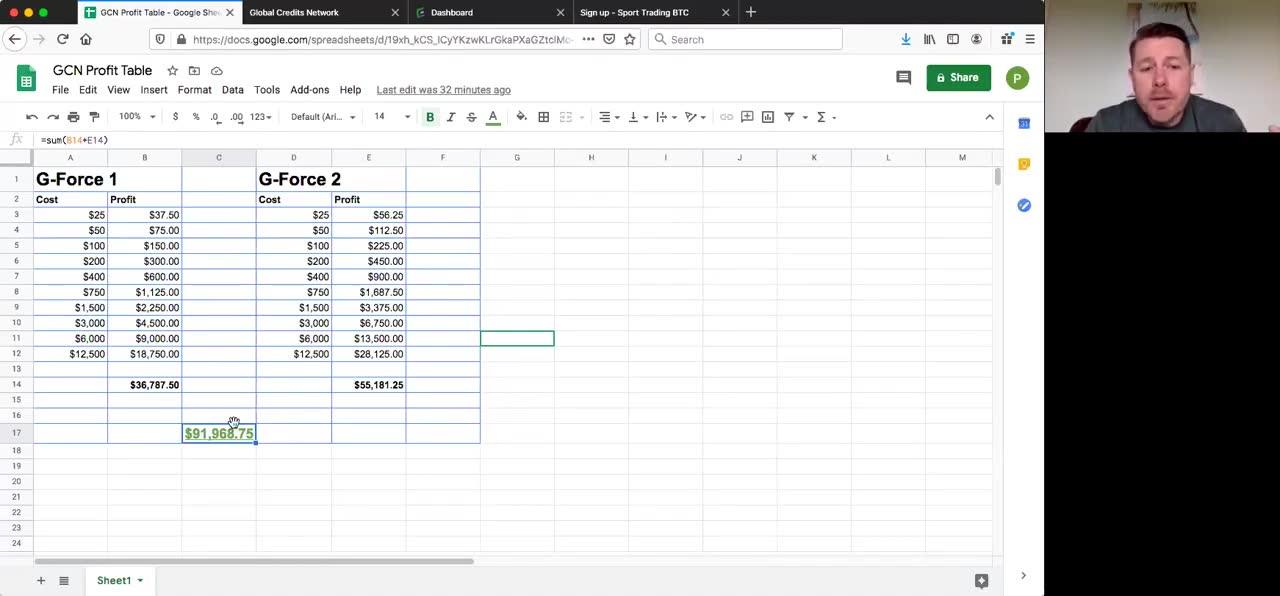Image resolution: width=1280 pixels, height=596 pixels.
Task: Open the Tasks side panel
Action: point(1024,205)
